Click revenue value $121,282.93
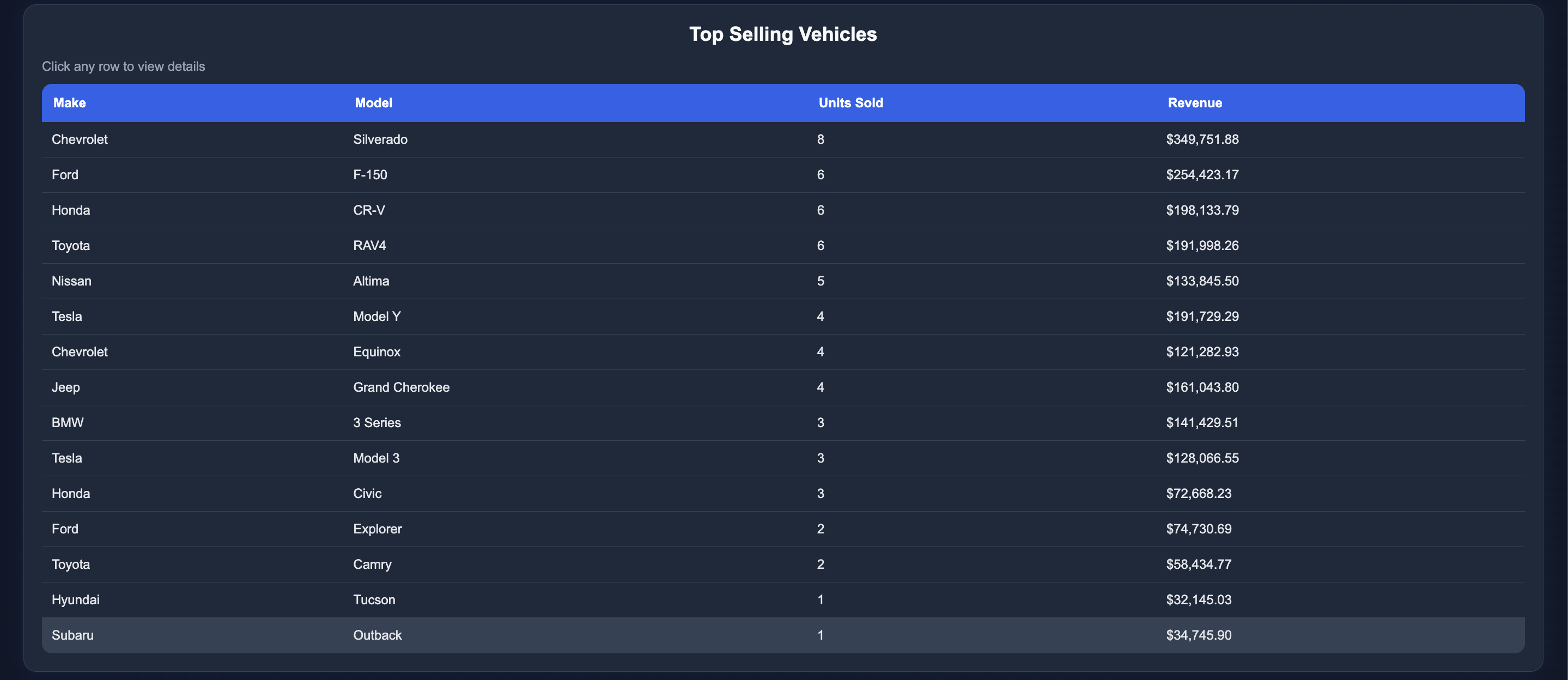Viewport: 1568px width, 680px height. (x=1202, y=351)
